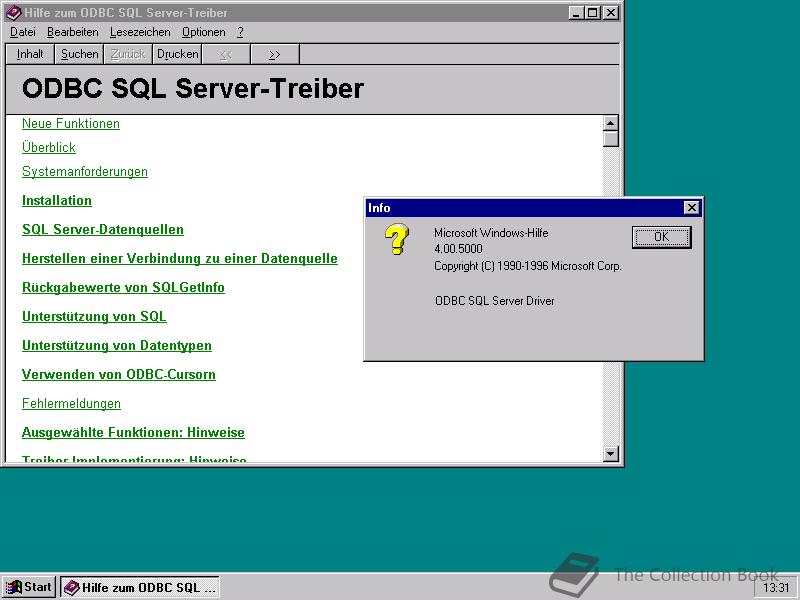Open the Optionen menu
800x600 pixels.
[x=204, y=32]
